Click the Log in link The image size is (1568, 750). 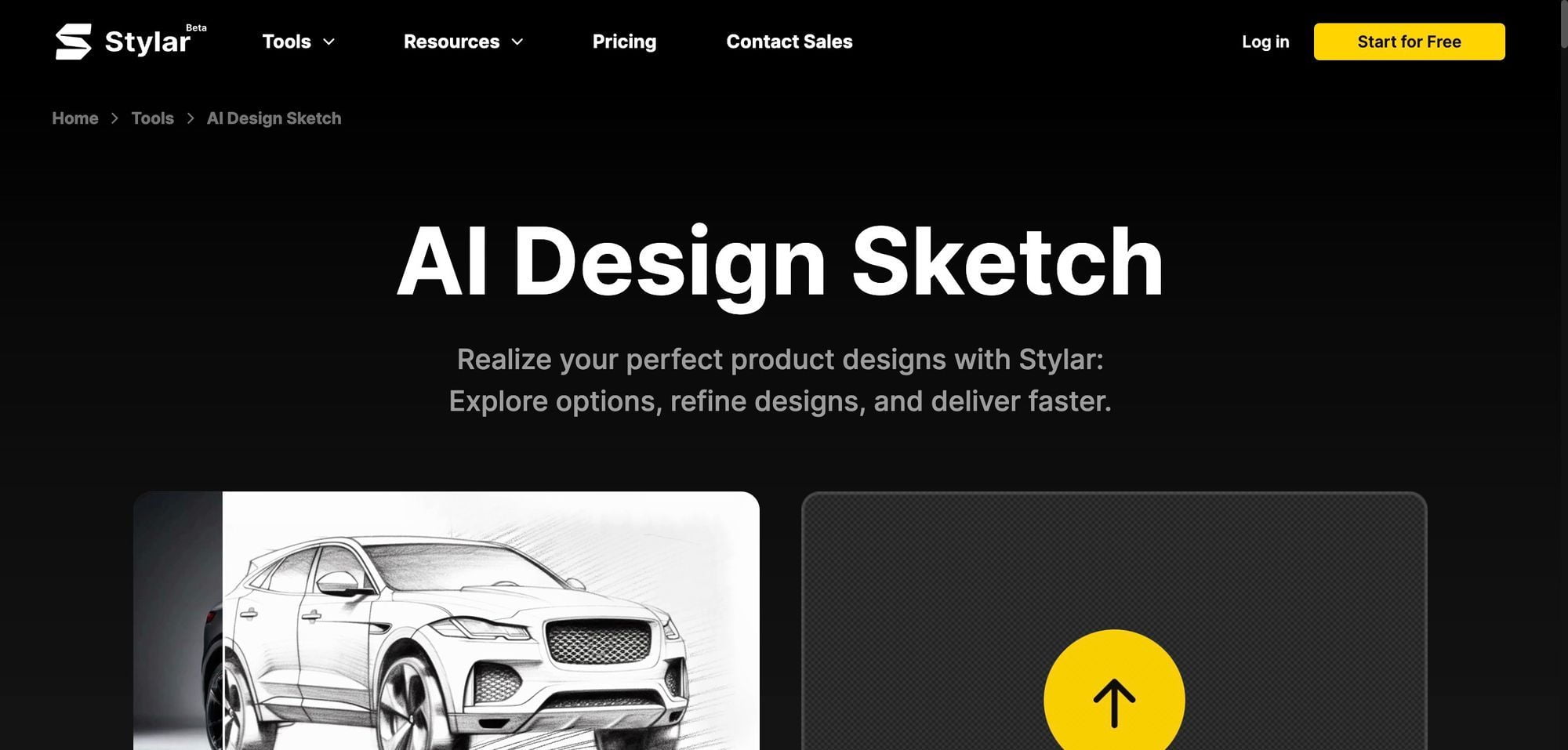coord(1265,42)
